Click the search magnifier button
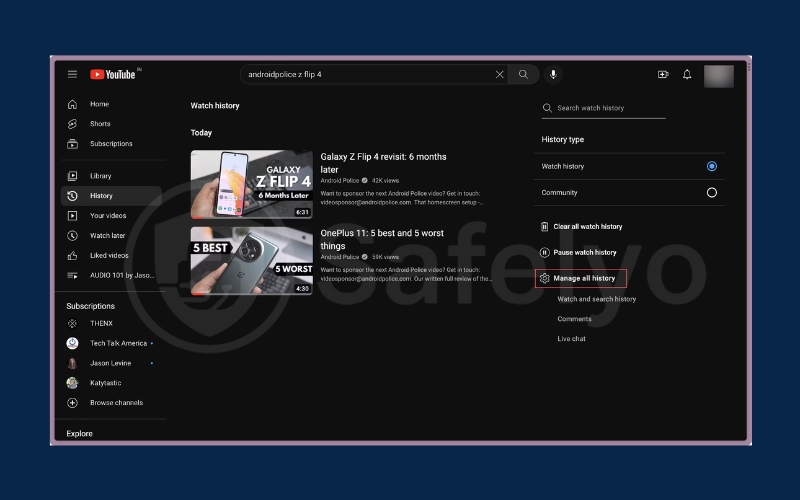Viewport: 800px width, 500px height. (x=523, y=74)
